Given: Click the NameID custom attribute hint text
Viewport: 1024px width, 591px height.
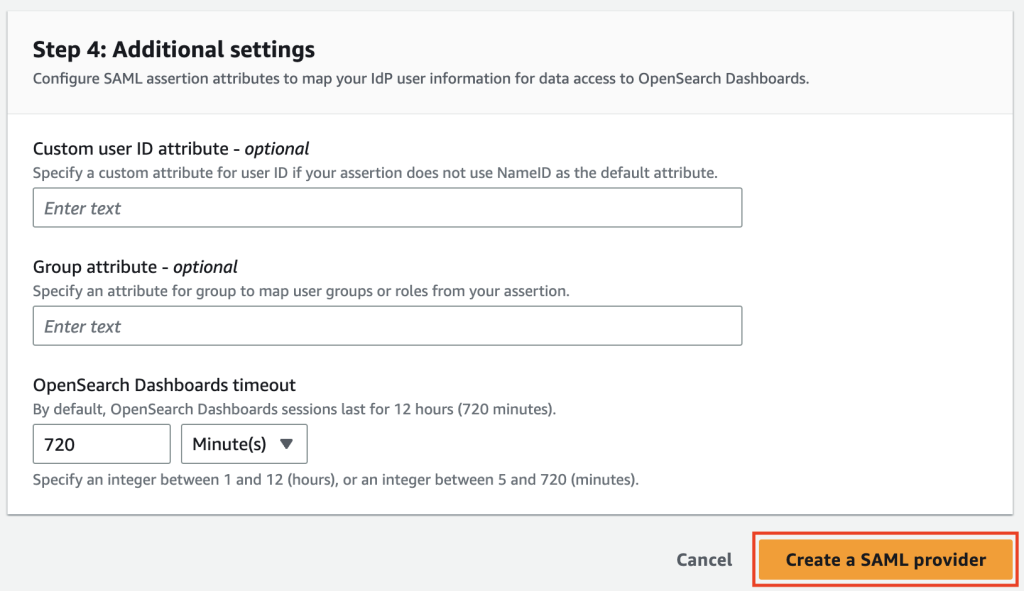Looking at the screenshot, I should 374,173.
